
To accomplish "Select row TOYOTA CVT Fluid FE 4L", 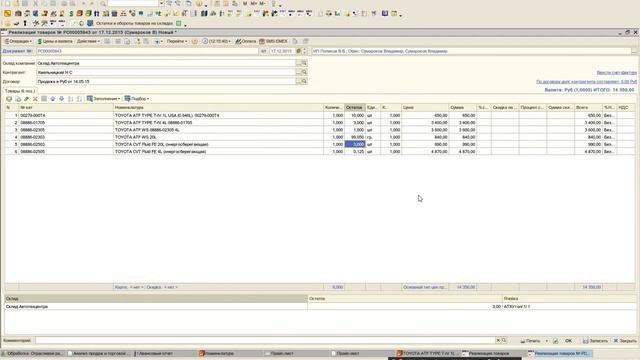I will click(320, 151).
